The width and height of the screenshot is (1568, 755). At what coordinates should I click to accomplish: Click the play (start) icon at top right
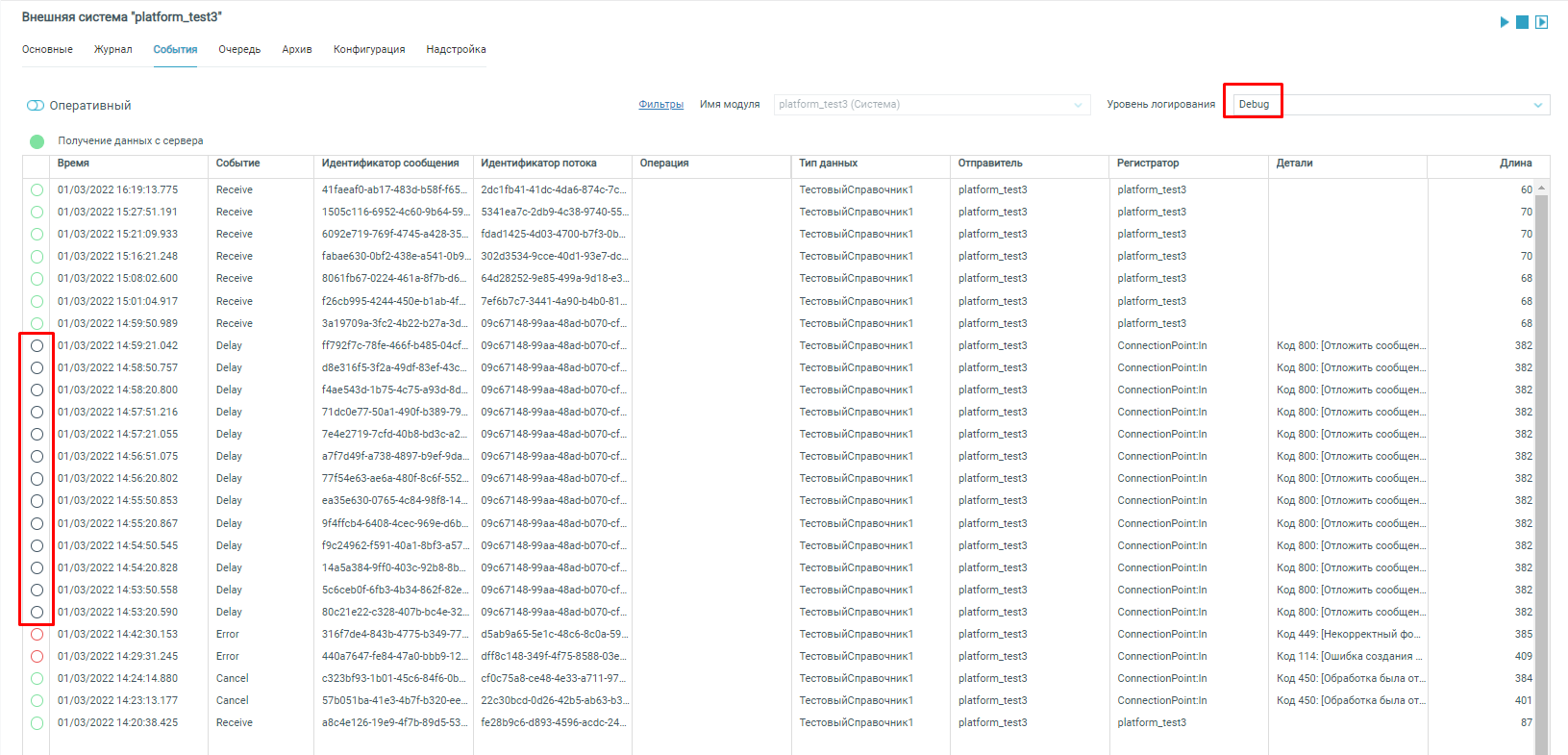coord(1505,22)
